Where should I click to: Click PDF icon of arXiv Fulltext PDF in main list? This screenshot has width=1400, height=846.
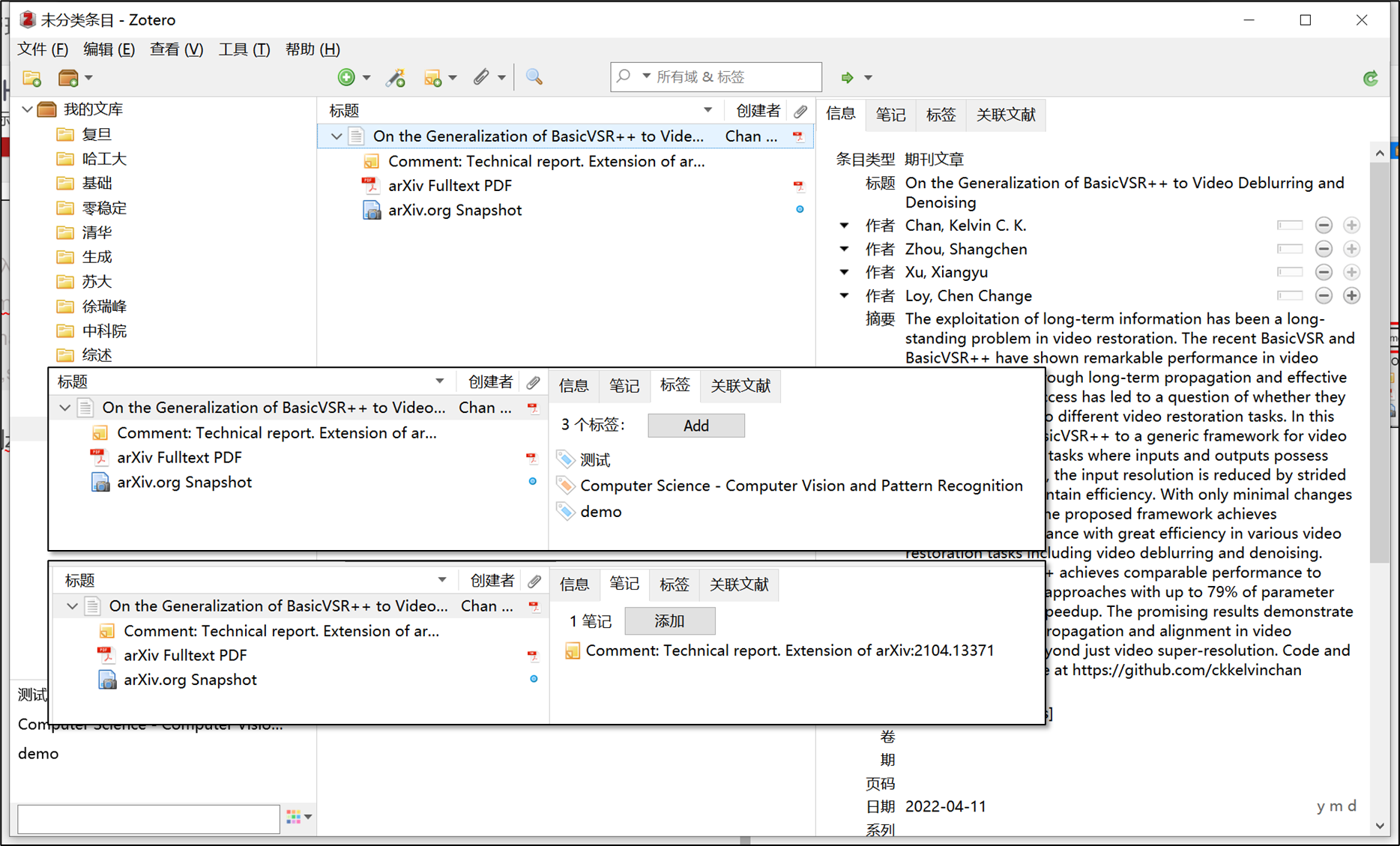371,185
